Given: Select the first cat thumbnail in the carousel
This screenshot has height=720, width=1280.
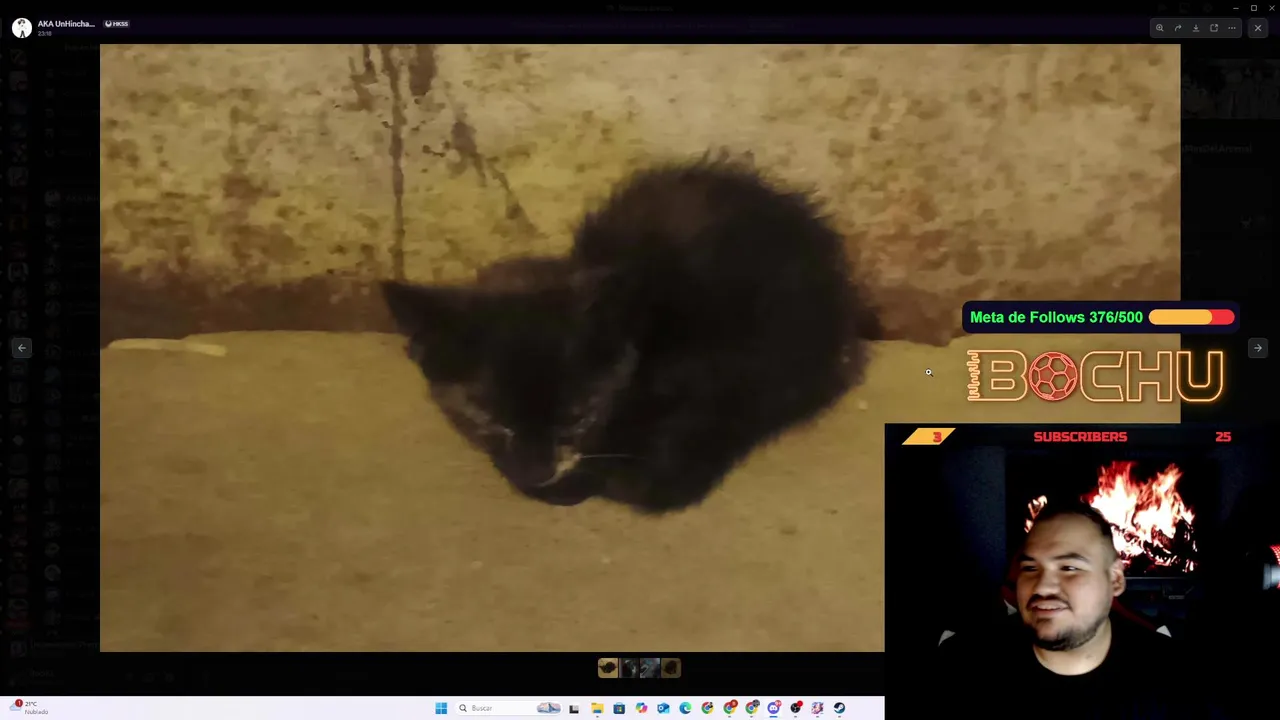Looking at the screenshot, I should point(608,668).
